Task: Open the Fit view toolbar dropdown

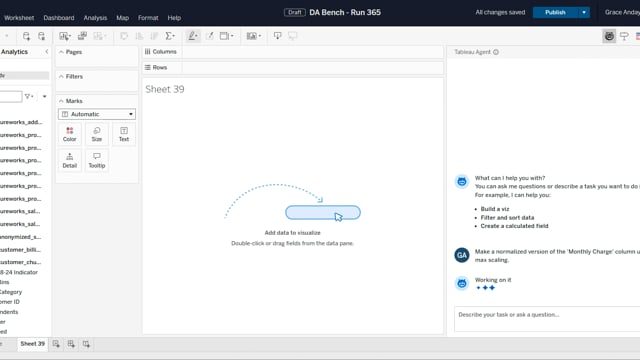Action: 227,36
